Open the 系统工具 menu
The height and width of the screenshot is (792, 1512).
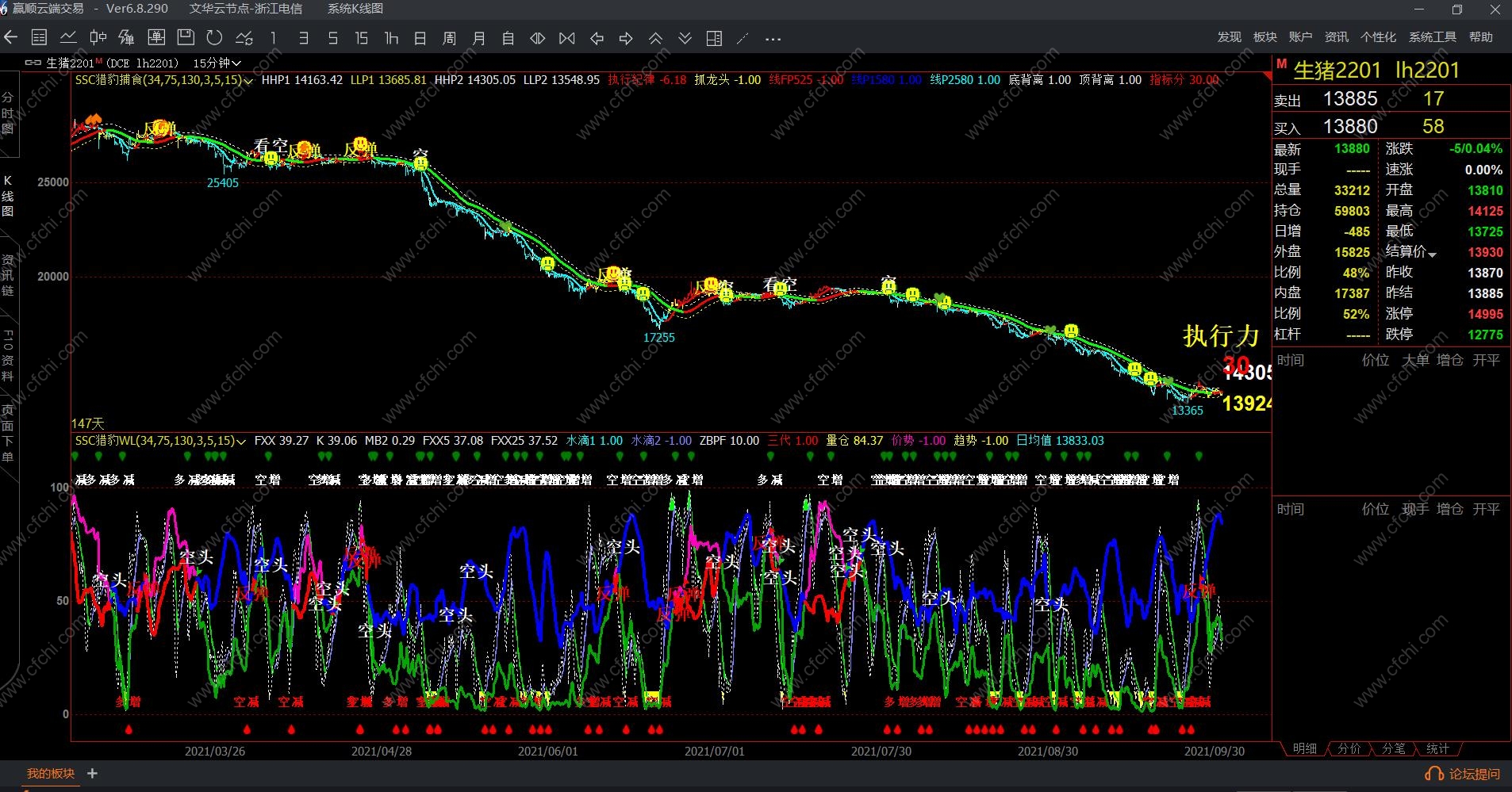pyautogui.click(x=1432, y=37)
